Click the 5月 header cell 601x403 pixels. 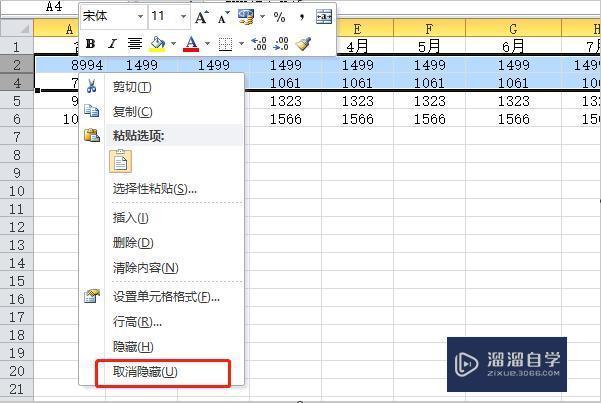point(429,47)
